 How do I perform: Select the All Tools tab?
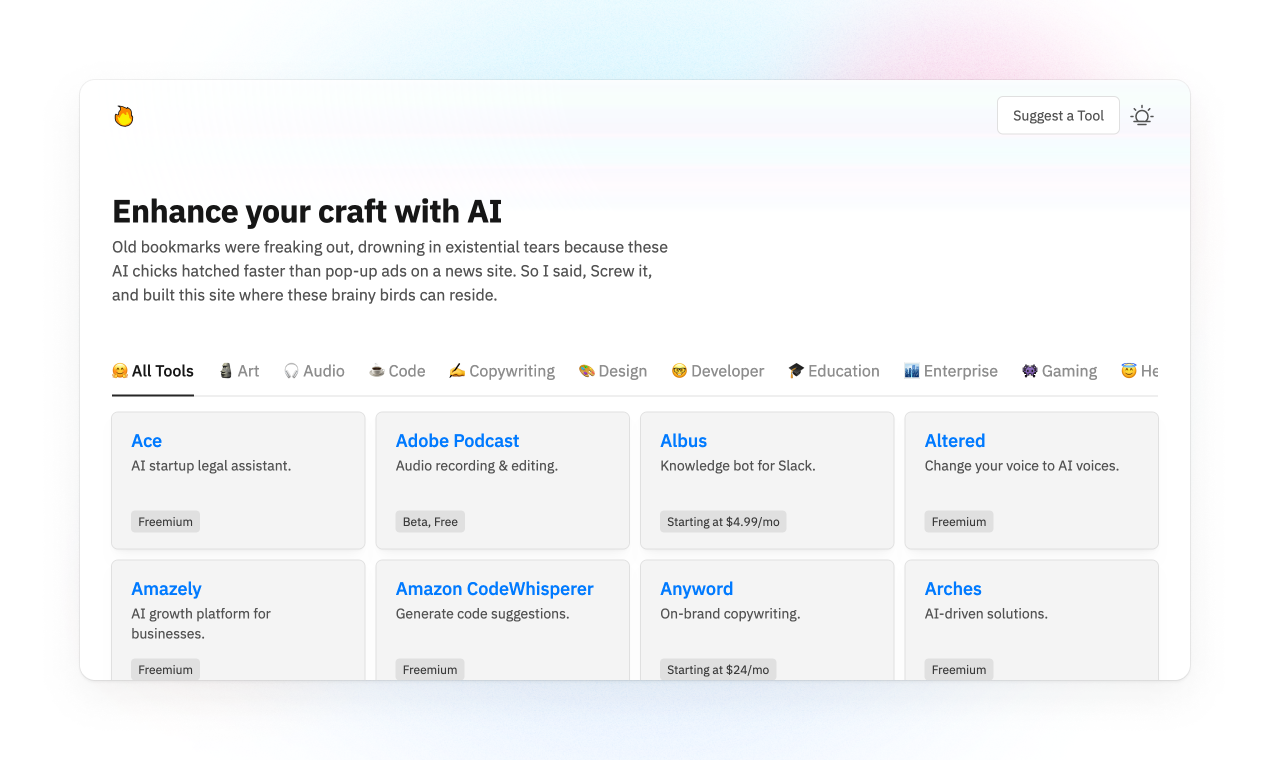click(x=153, y=371)
